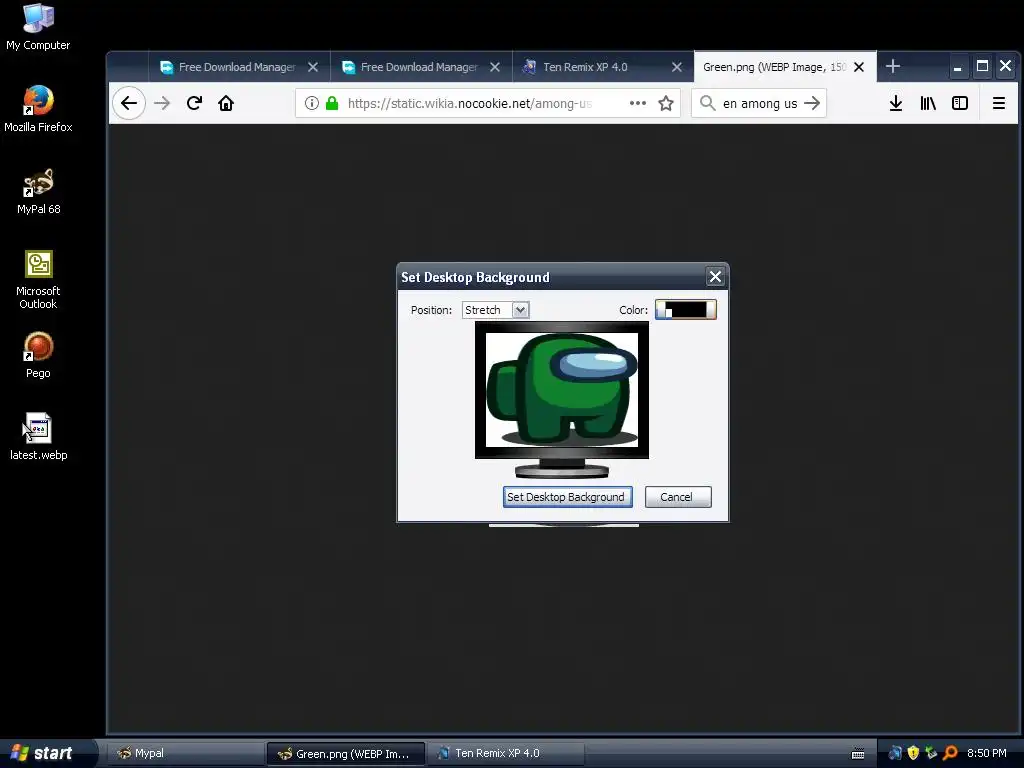
Task: Cancel the Set Desktop Background dialog
Action: 677,497
